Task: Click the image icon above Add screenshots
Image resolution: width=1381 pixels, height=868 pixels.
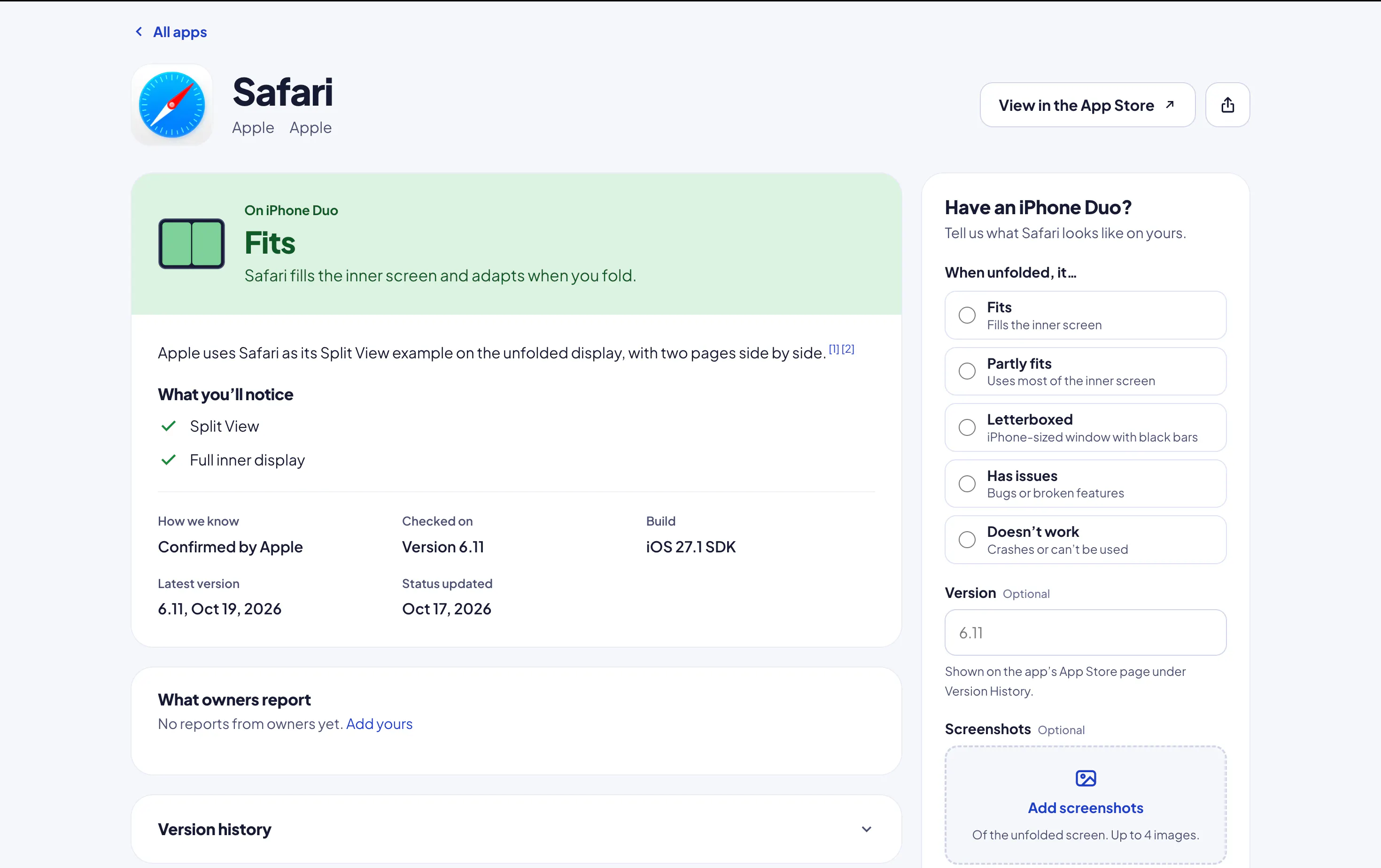Action: click(x=1085, y=778)
